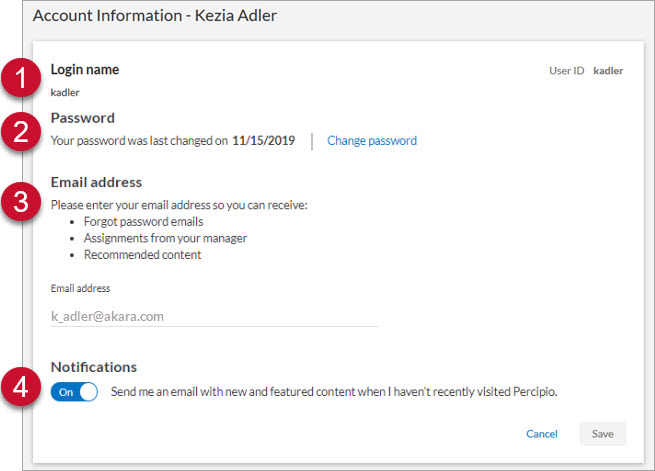Click the User ID kadler value

tap(608, 71)
